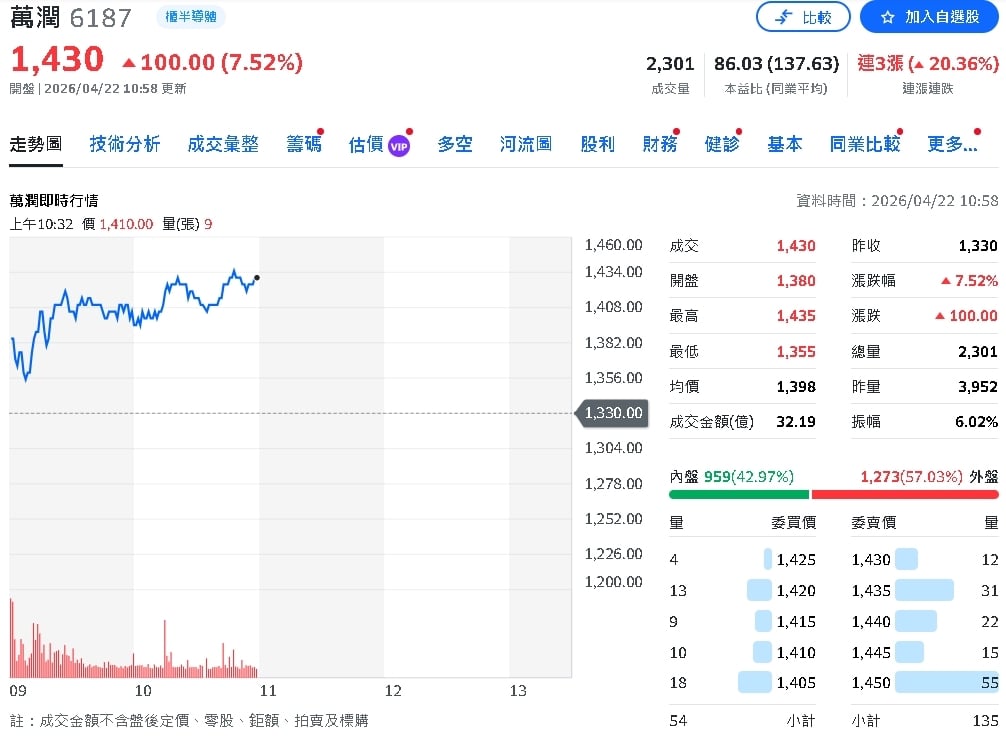
Task: Open the 籌碼 tab
Action: pyautogui.click(x=304, y=144)
